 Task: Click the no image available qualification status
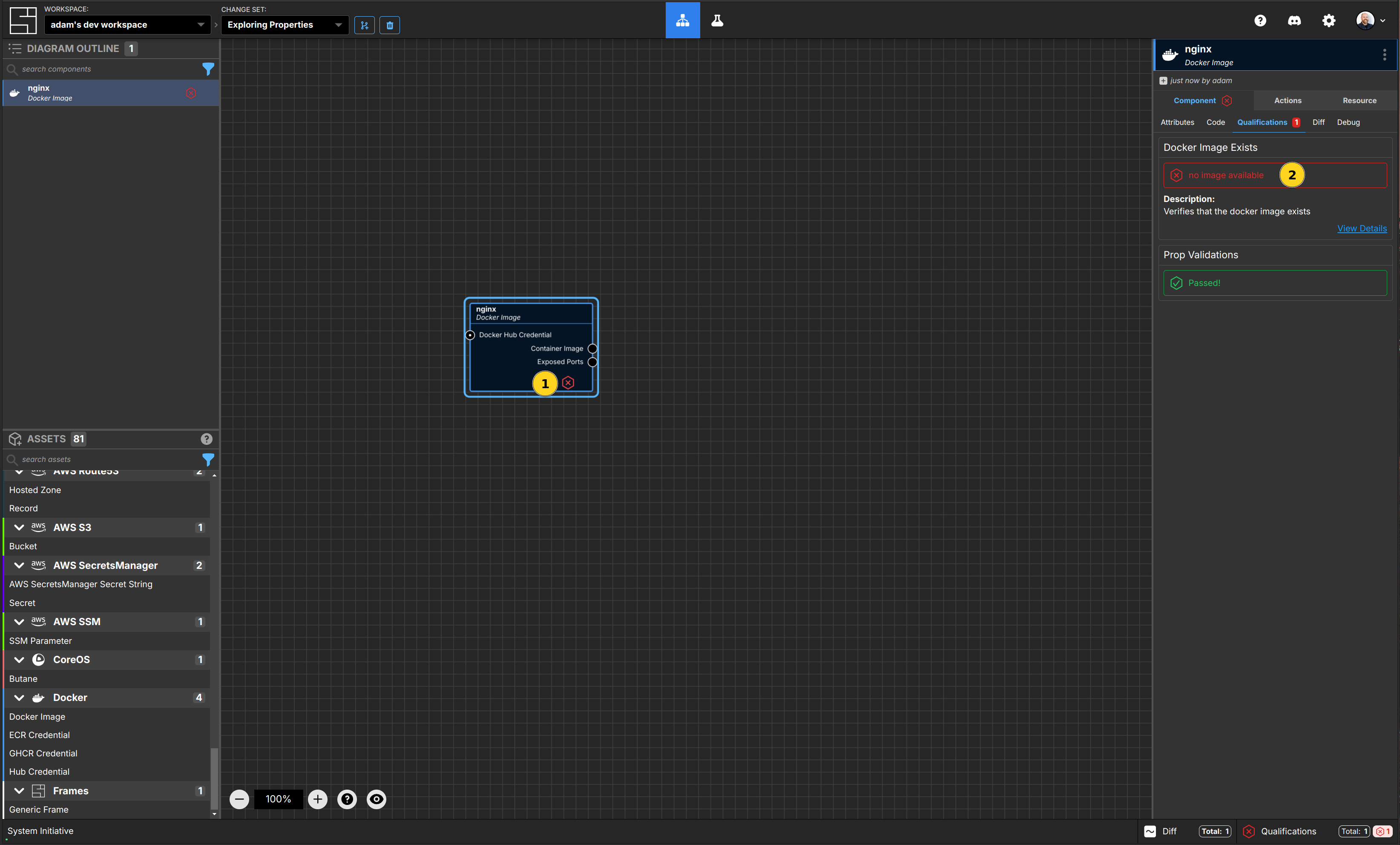(1225, 175)
